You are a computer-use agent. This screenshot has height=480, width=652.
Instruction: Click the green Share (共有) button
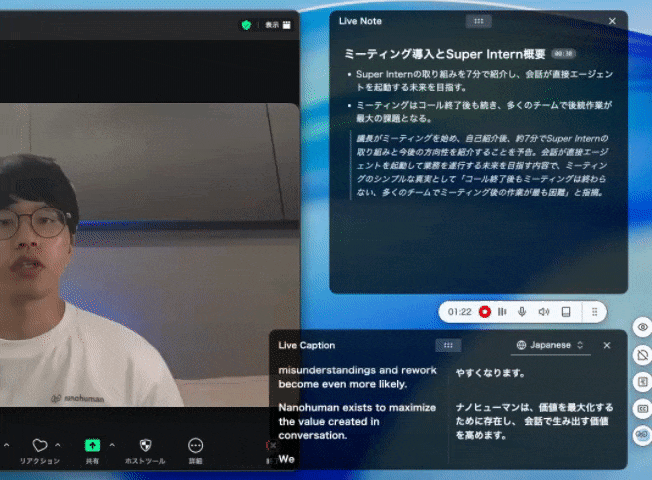[x=92, y=446]
